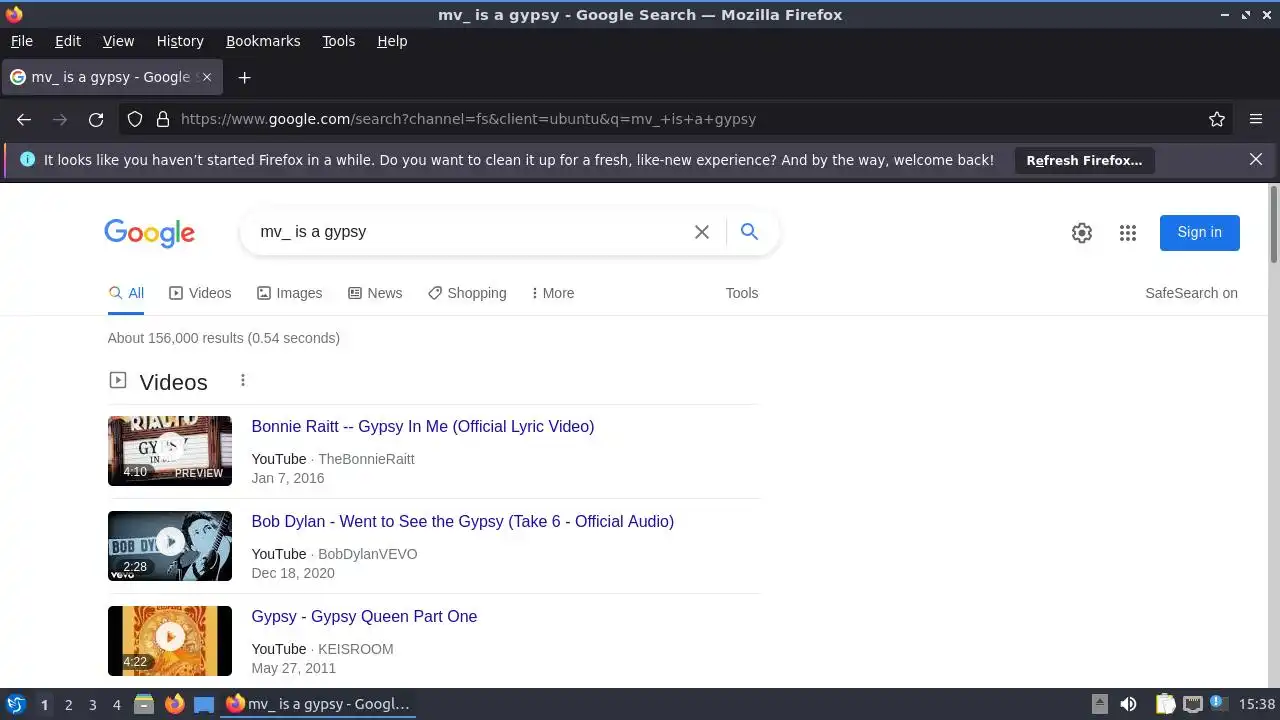This screenshot has height=720, width=1280.
Task: Clear the Google search box text
Action: 702,232
